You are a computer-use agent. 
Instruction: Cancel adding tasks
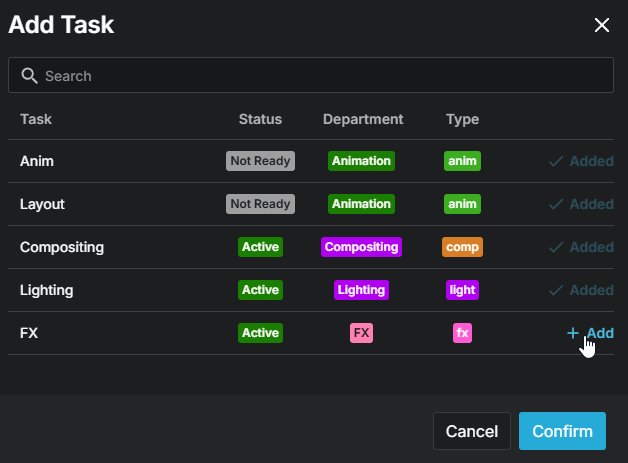tap(472, 431)
